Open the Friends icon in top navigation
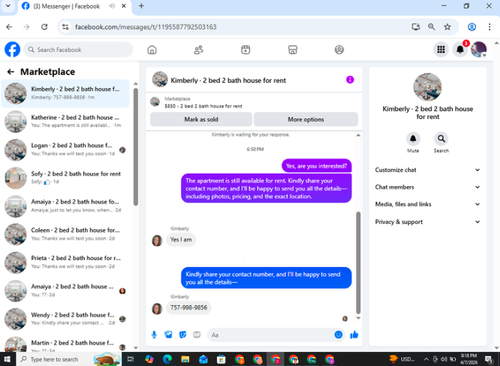Image resolution: width=500 pixels, height=366 pixels. point(199,50)
